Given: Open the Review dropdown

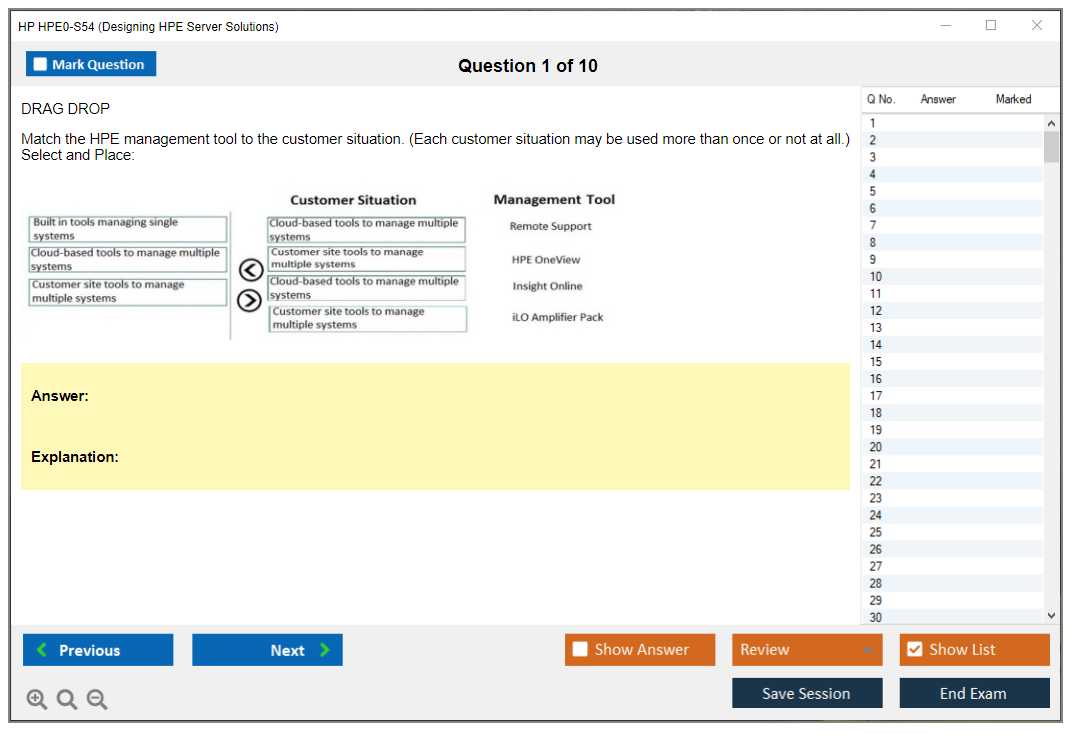Looking at the screenshot, I should coord(868,649).
